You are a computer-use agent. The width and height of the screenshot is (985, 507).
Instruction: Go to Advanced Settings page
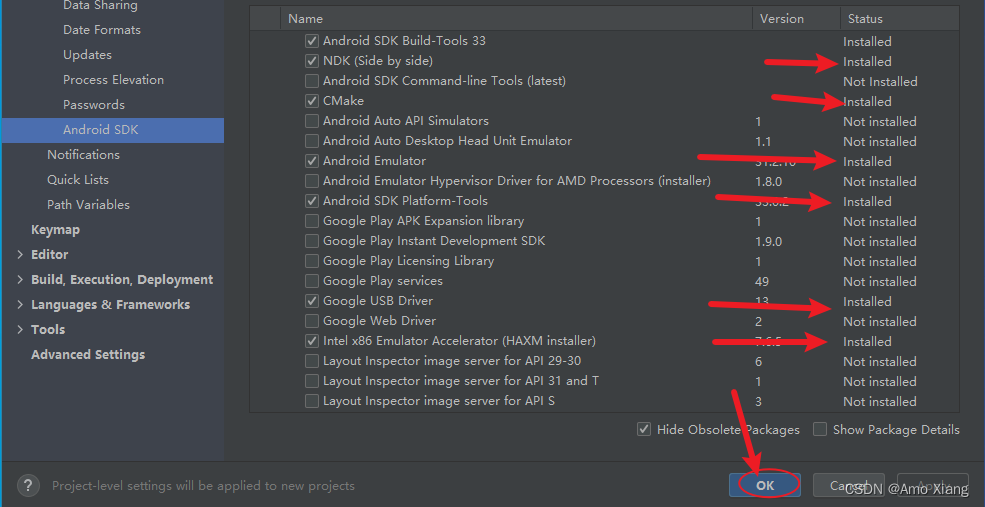pyautogui.click(x=88, y=355)
